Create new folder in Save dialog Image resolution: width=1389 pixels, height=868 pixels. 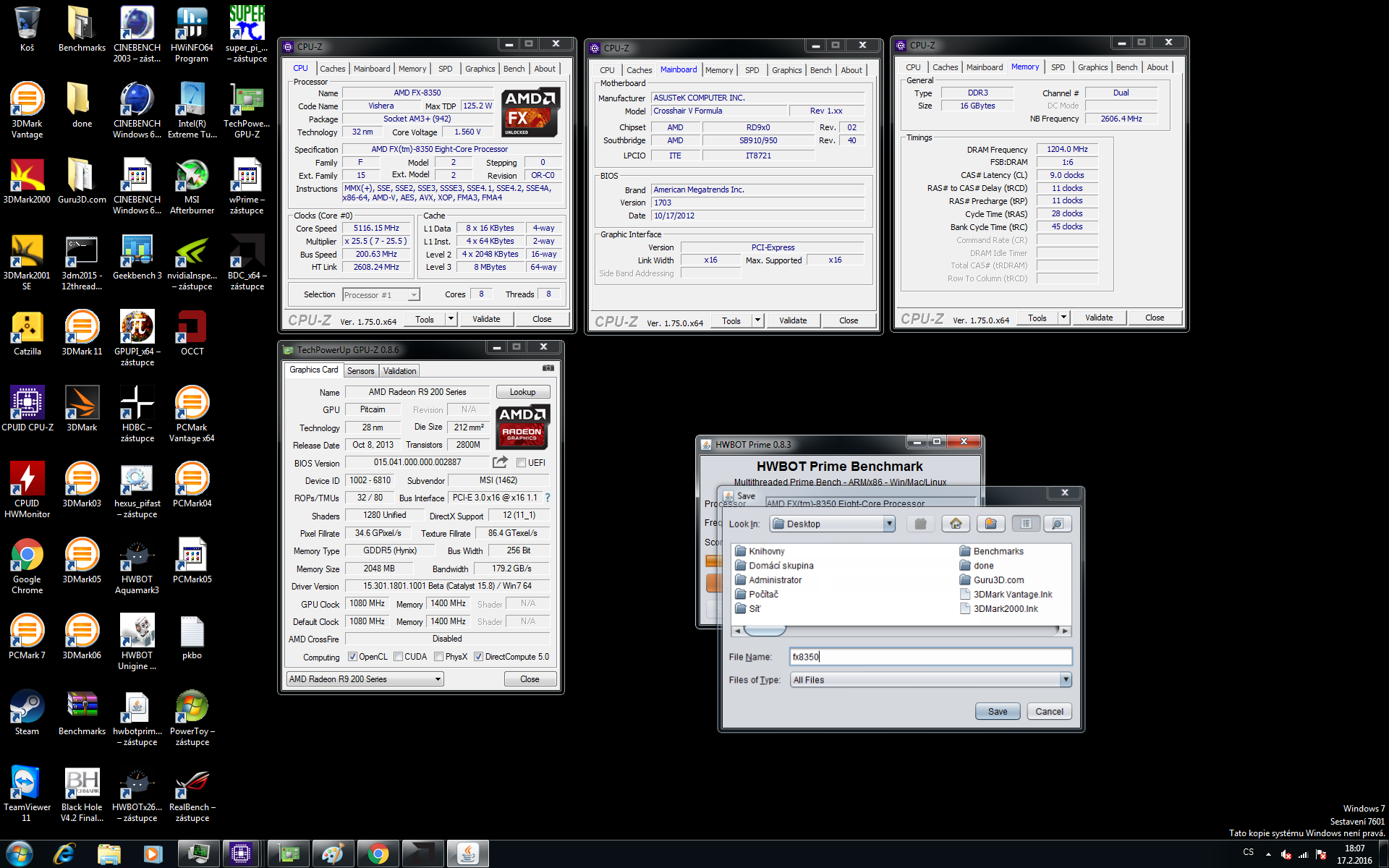pyautogui.click(x=990, y=524)
